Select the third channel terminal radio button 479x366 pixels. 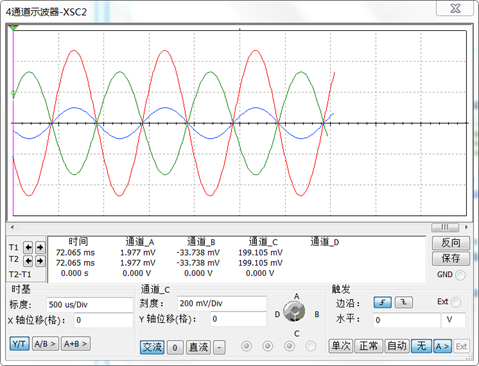click(289, 346)
